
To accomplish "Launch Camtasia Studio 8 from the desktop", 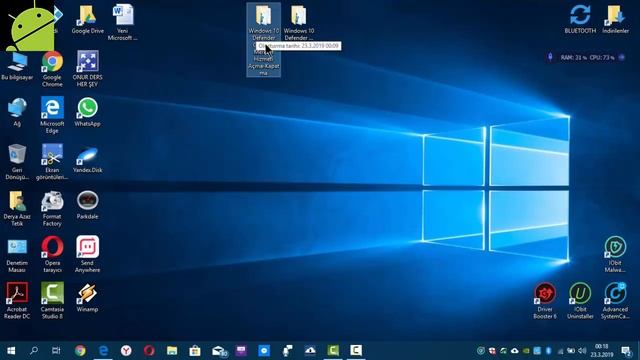I will click(52, 301).
